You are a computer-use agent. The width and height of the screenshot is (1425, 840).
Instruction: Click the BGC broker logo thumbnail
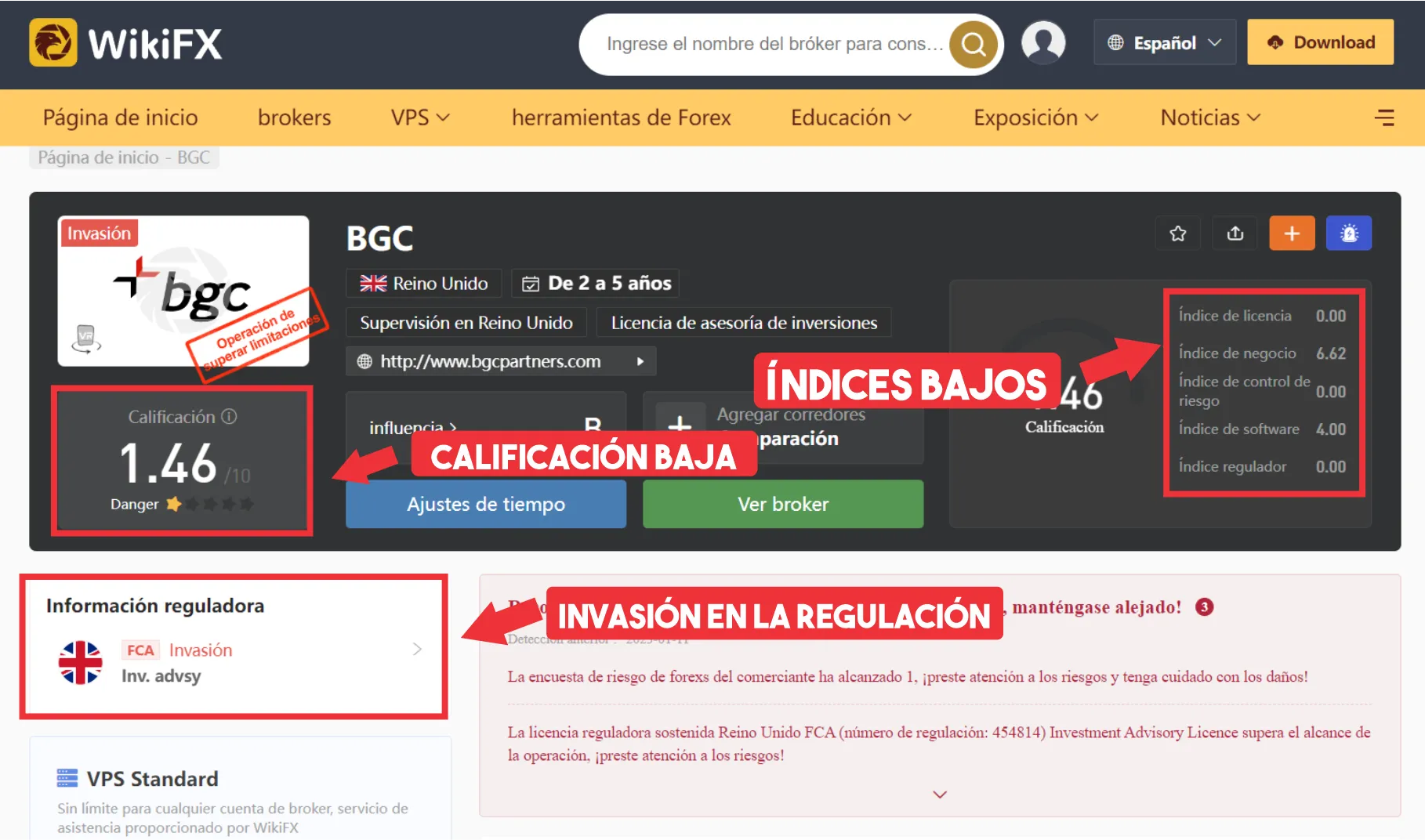[x=183, y=291]
